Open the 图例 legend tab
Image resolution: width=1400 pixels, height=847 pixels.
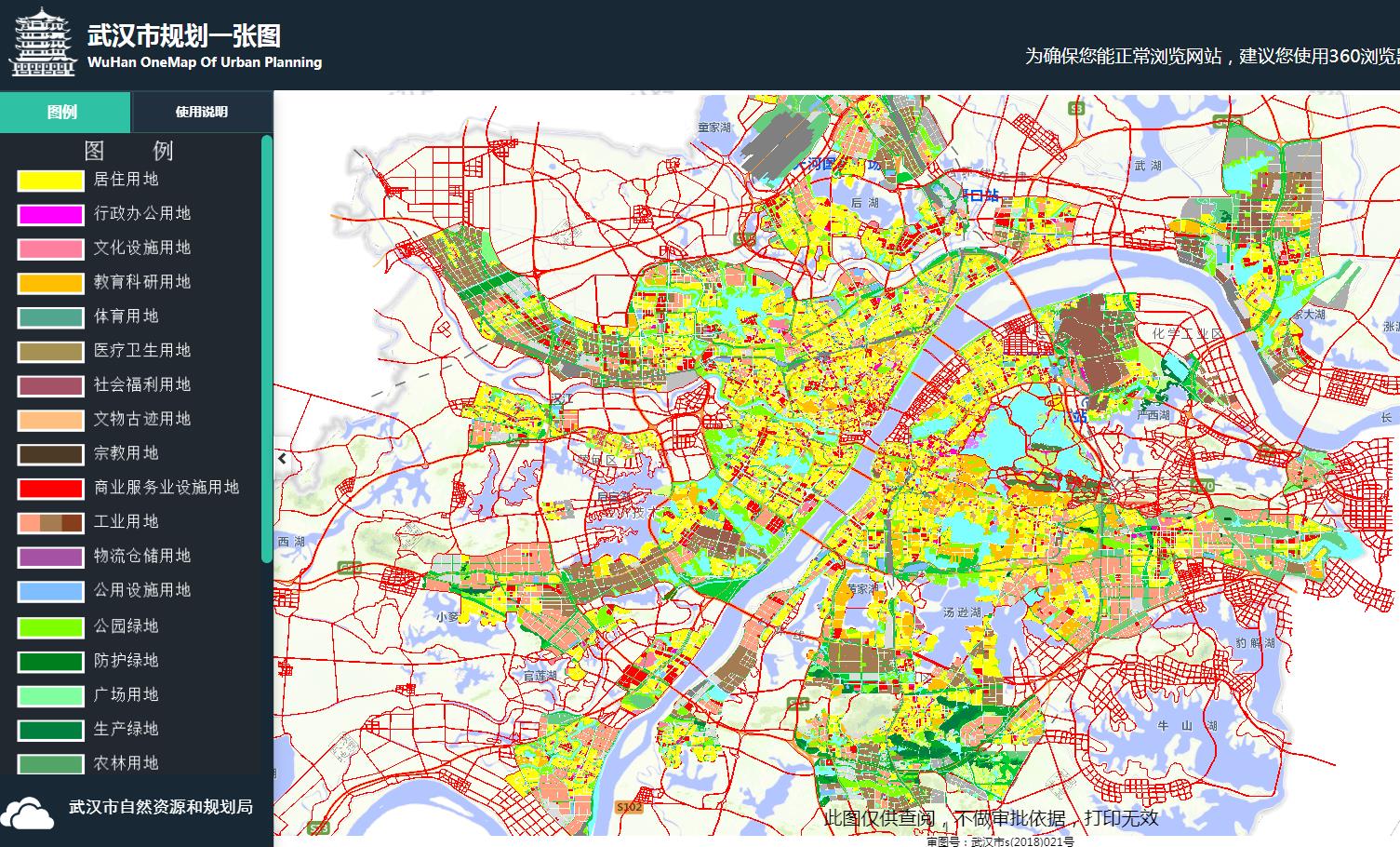coord(65,112)
